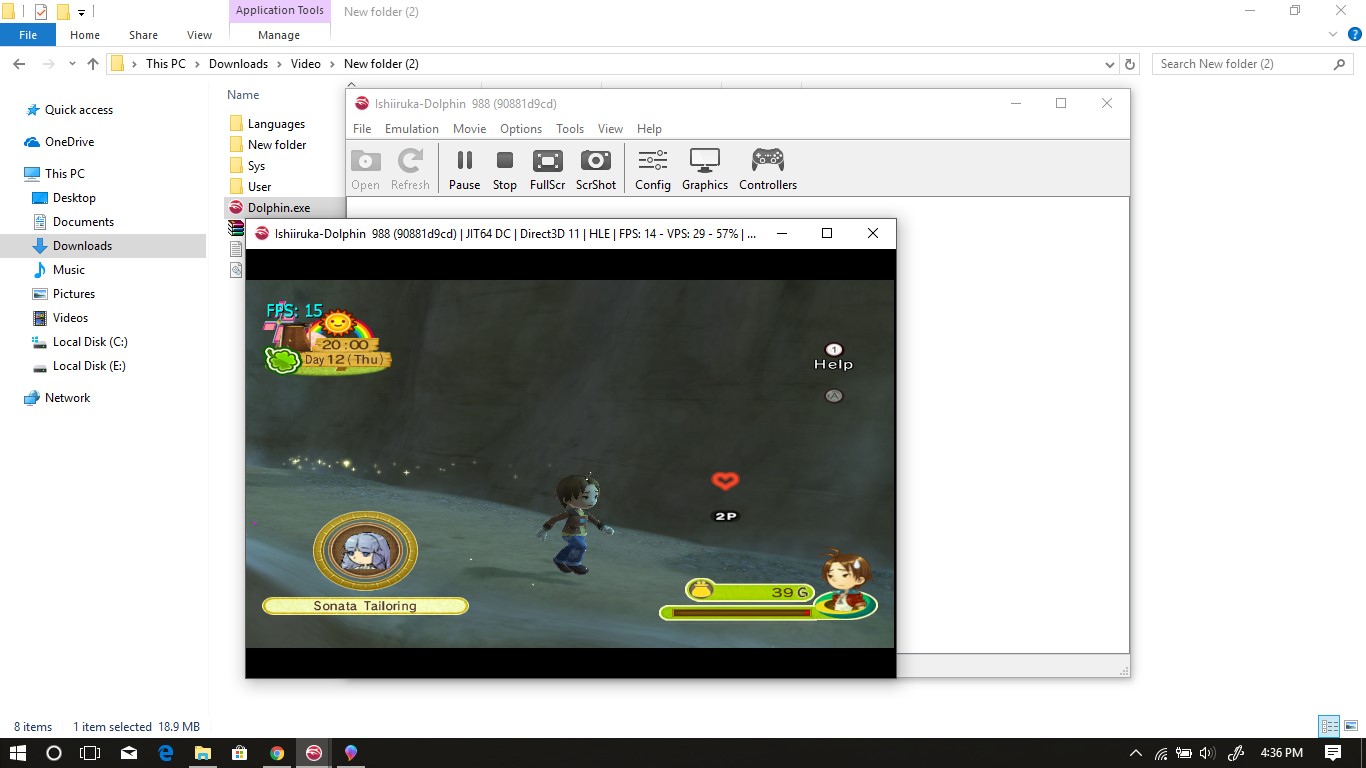Image resolution: width=1366 pixels, height=768 pixels.
Task: Switch to fullscreen using FullScr button
Action: pos(548,169)
